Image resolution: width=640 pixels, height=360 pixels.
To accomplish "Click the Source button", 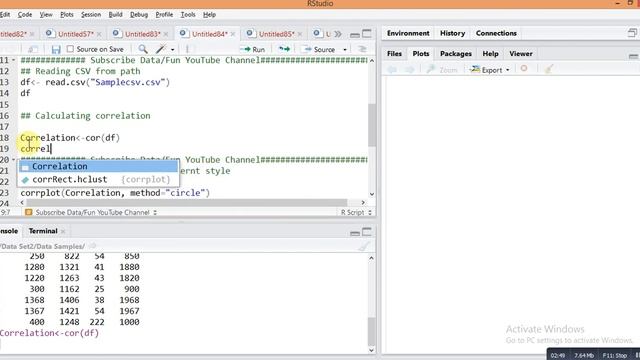I will pyautogui.click(x=320, y=49).
